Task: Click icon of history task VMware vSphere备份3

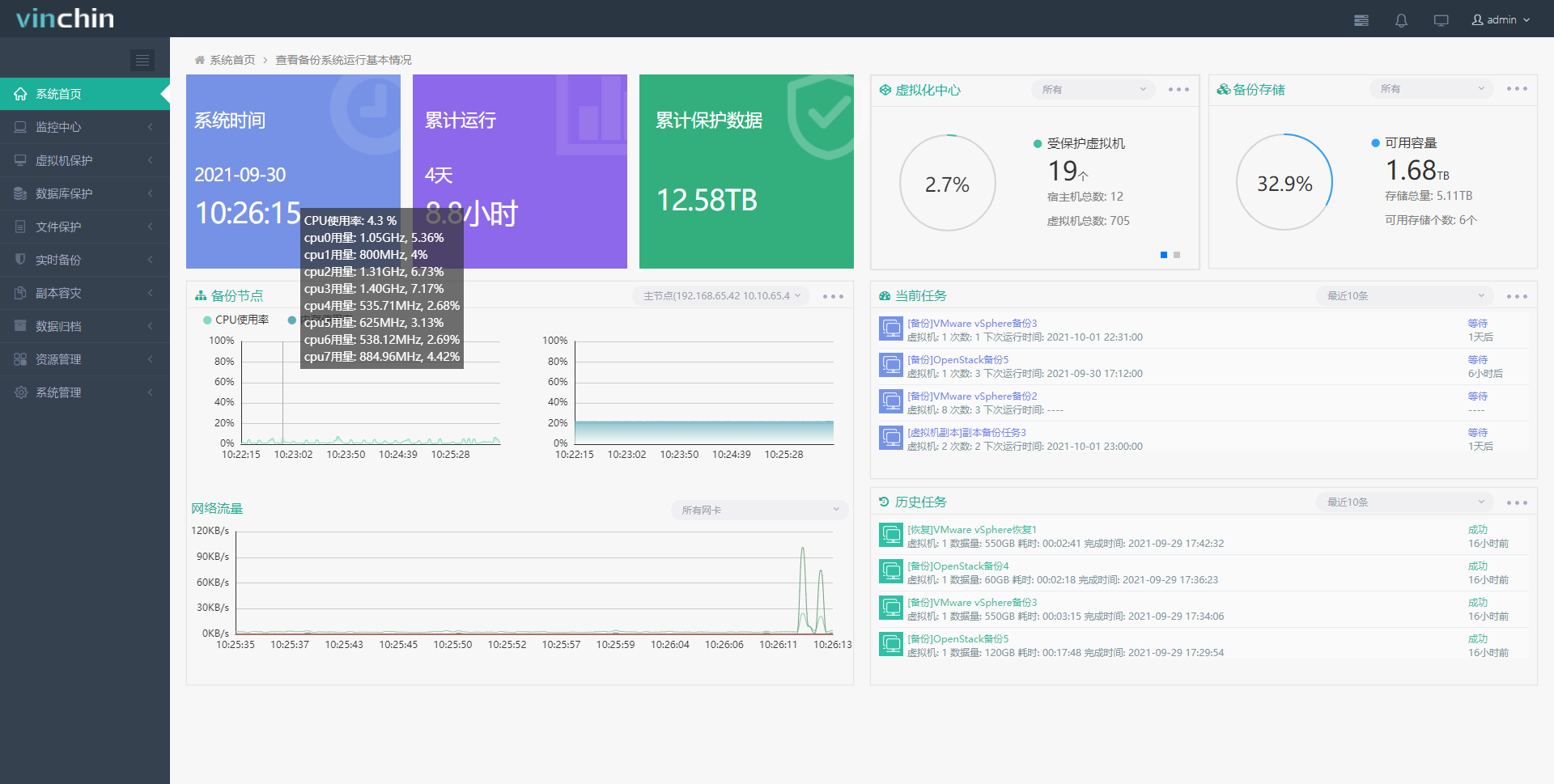Action: (891, 608)
